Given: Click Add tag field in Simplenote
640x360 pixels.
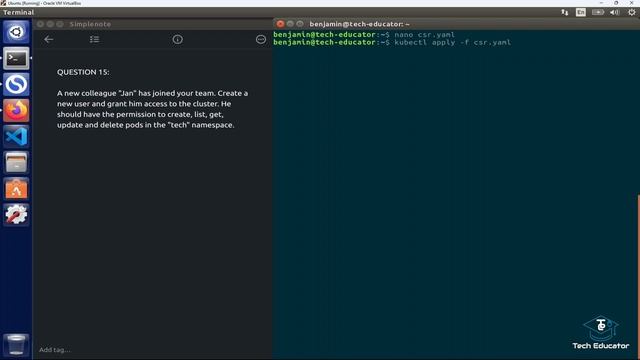Looking at the screenshot, I should coord(55,350).
